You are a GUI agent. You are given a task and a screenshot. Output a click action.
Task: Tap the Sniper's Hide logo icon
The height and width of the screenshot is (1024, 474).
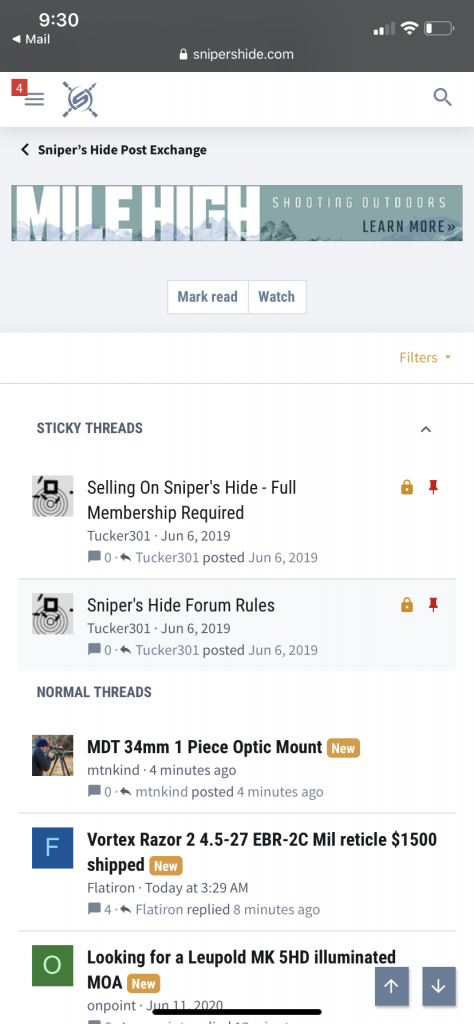pos(80,99)
